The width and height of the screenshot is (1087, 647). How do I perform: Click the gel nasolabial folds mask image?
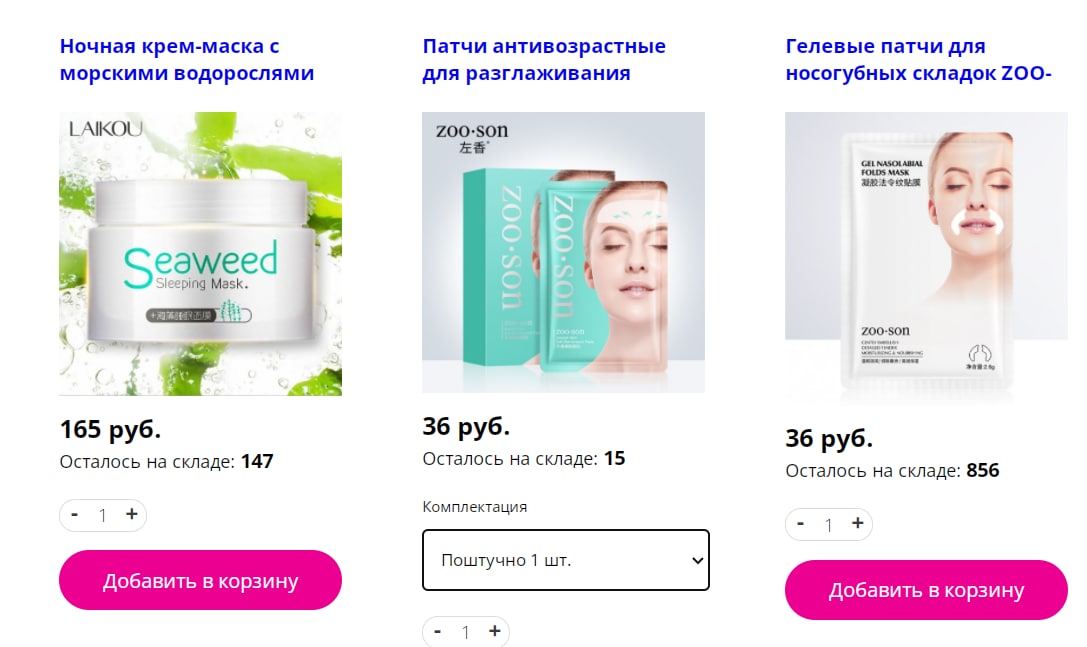926,258
